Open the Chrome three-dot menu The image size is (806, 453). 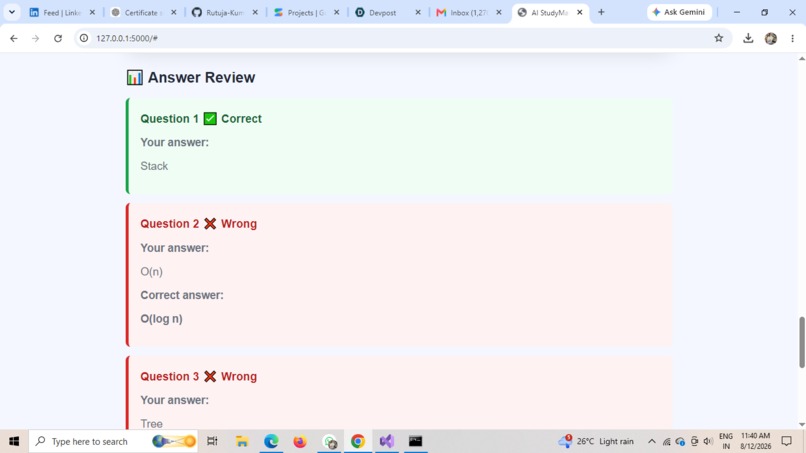[792, 38]
